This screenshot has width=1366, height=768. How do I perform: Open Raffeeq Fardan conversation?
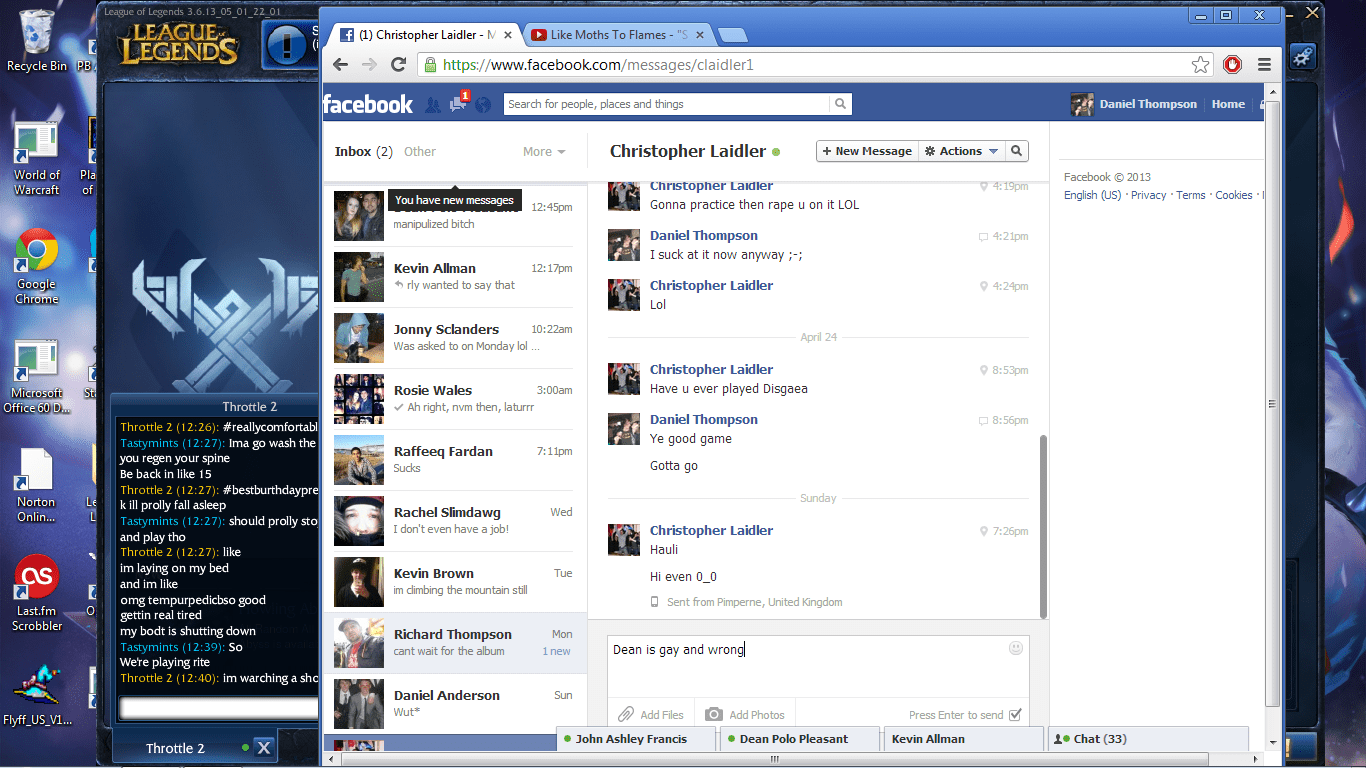point(454,459)
